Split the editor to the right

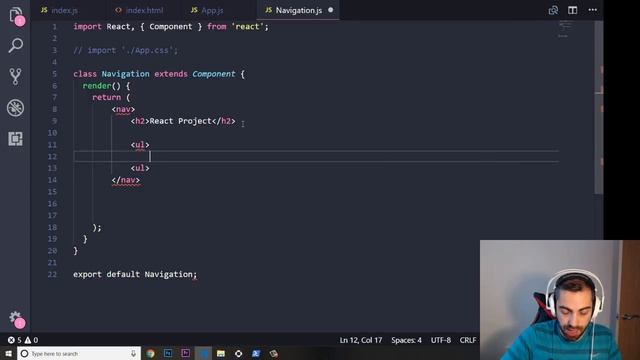coord(572,10)
